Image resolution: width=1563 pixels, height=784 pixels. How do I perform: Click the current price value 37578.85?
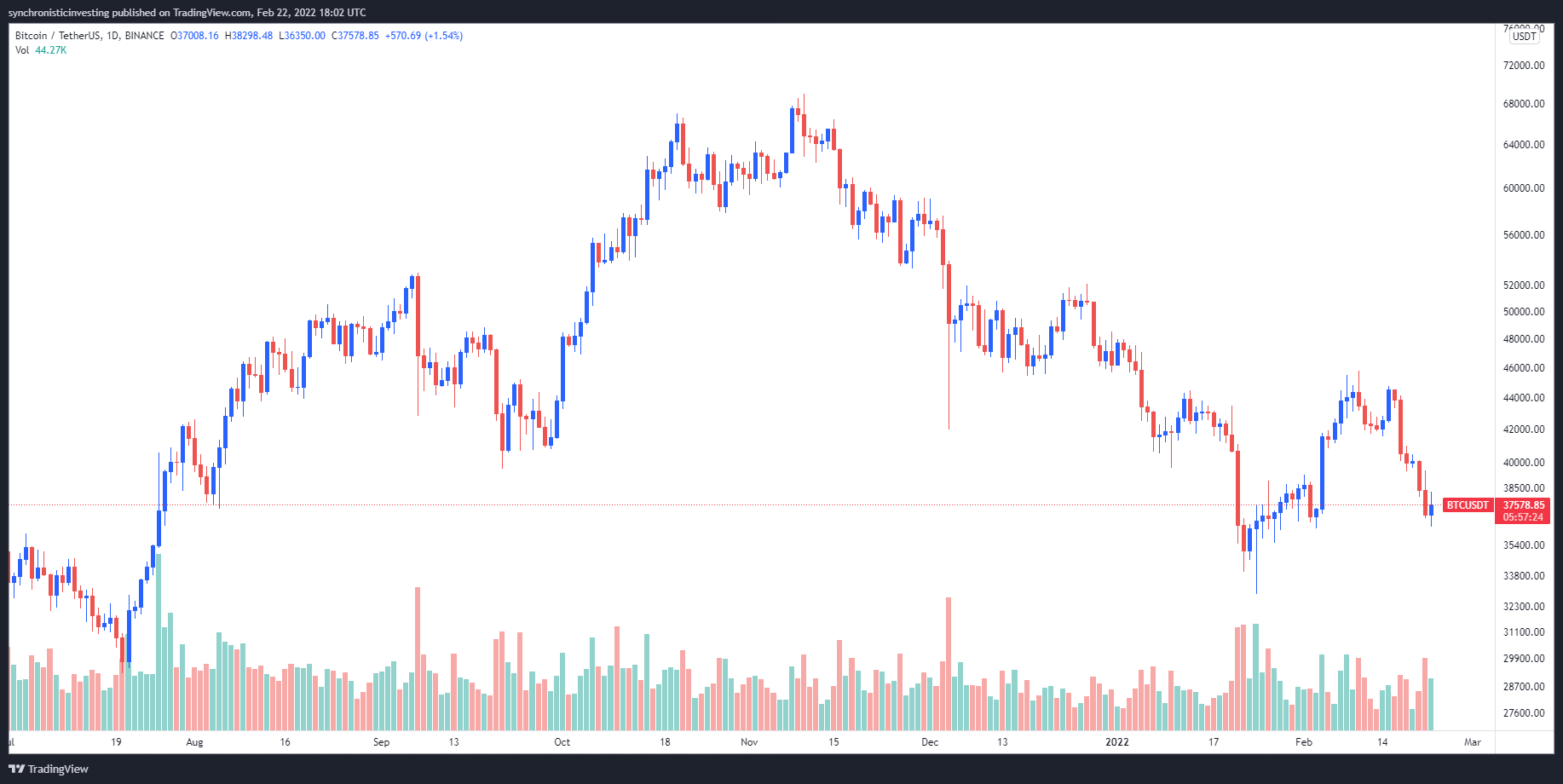pos(1524,505)
